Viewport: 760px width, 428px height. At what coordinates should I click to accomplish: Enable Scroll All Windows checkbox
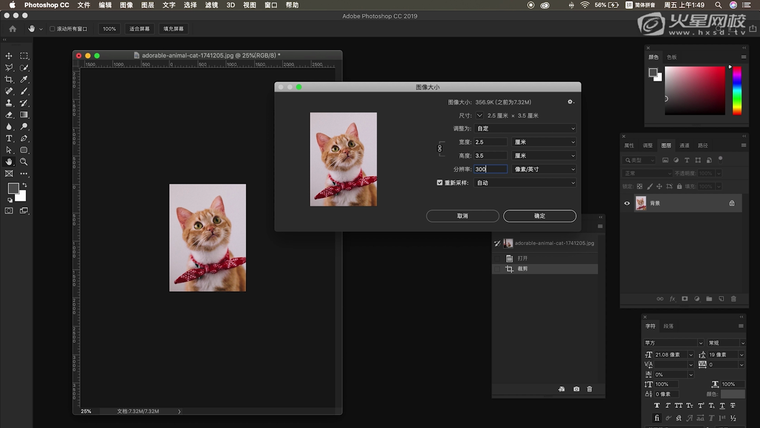(51, 29)
